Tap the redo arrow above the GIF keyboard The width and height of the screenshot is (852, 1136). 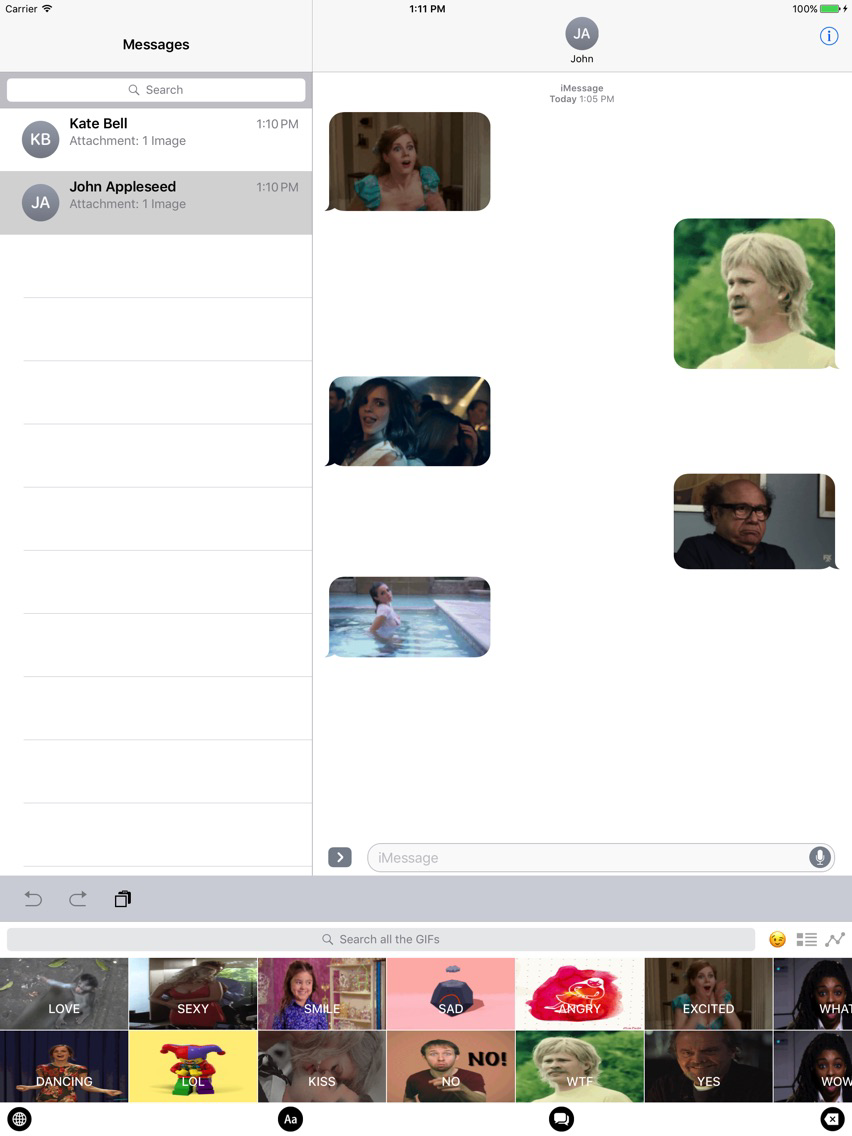point(78,898)
